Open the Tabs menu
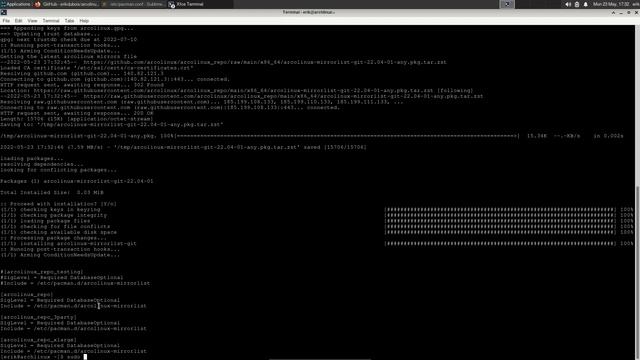640x360 pixels. (69, 20)
